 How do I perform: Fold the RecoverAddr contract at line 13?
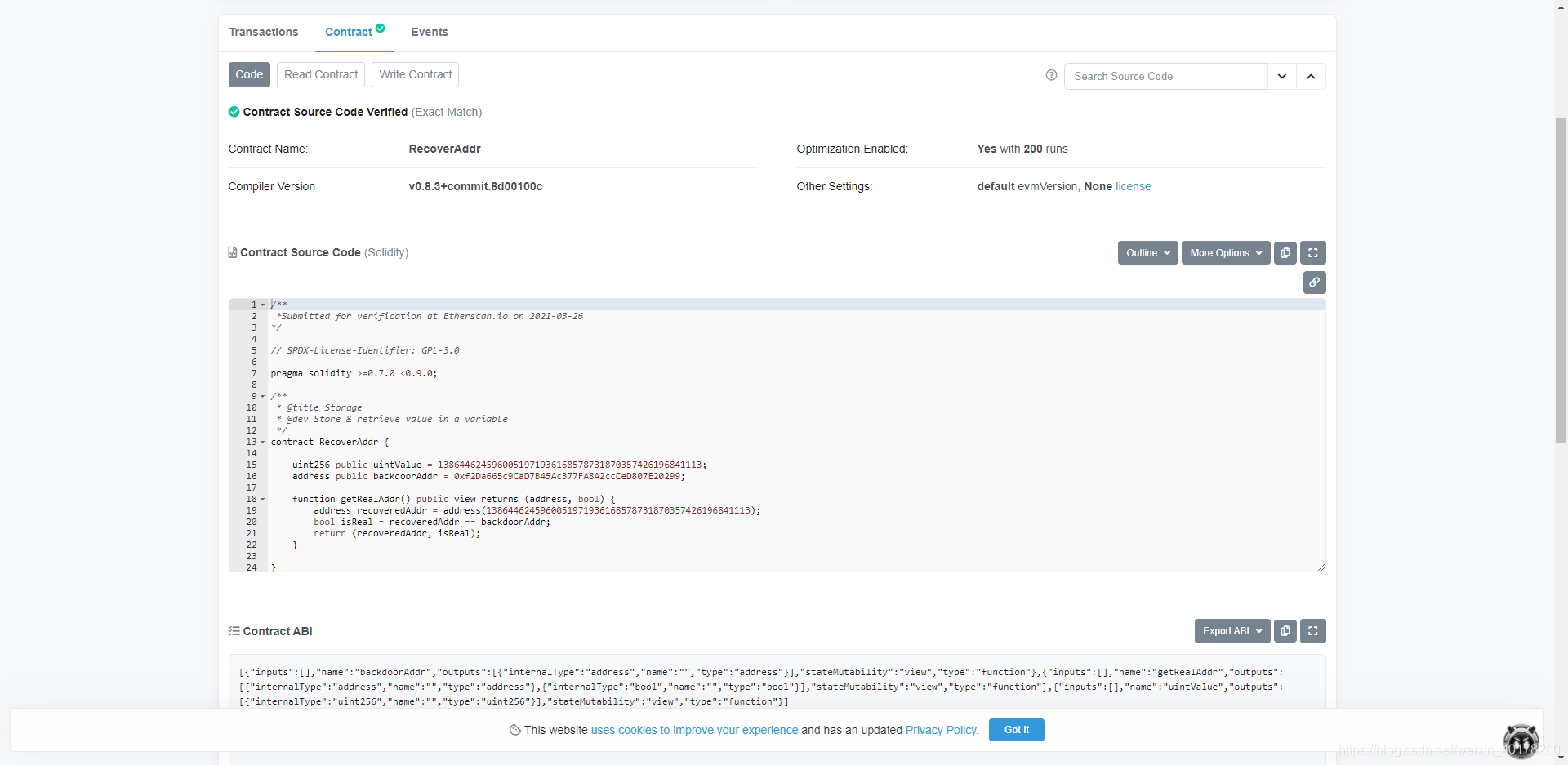263,442
